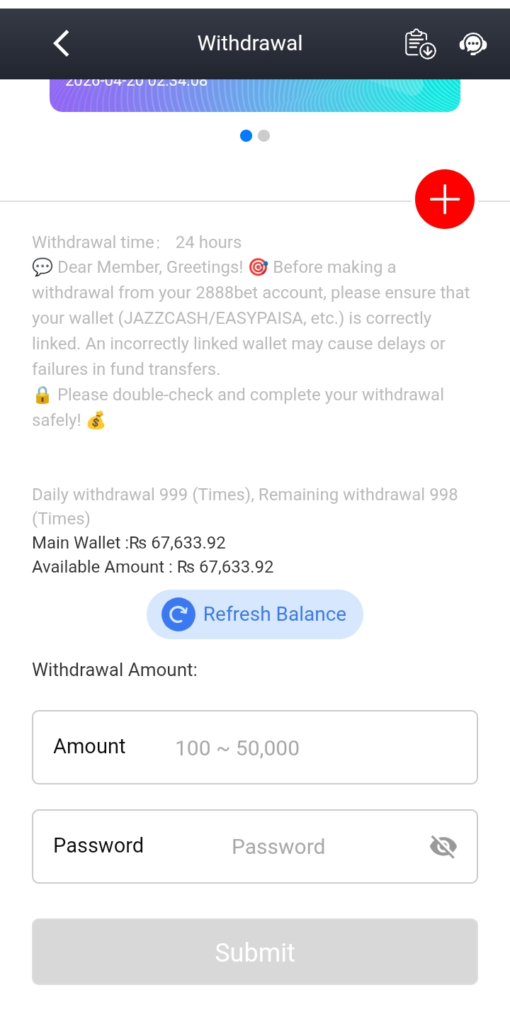Select the second carousel page dot
This screenshot has width=510, height=1024.
[264, 136]
